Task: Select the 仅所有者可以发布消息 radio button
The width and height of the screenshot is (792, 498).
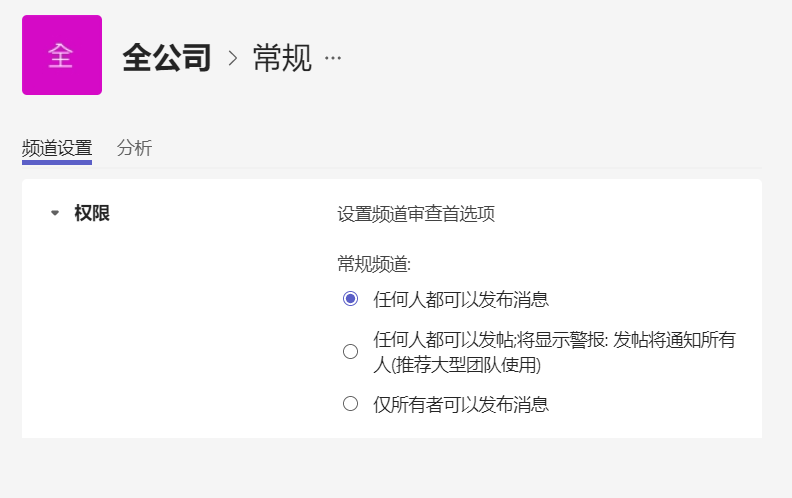Action: (x=351, y=404)
